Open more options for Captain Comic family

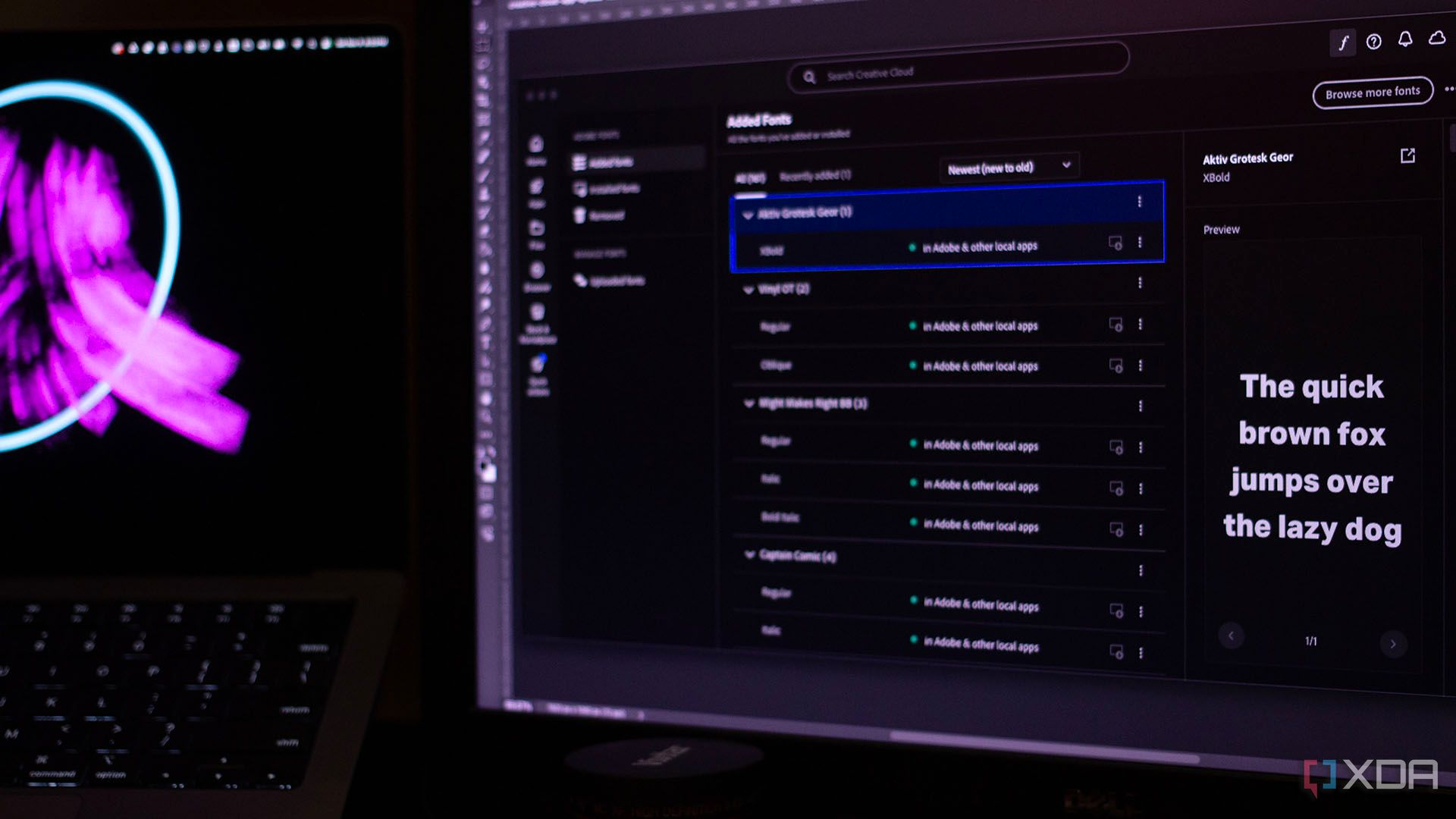pos(1141,570)
